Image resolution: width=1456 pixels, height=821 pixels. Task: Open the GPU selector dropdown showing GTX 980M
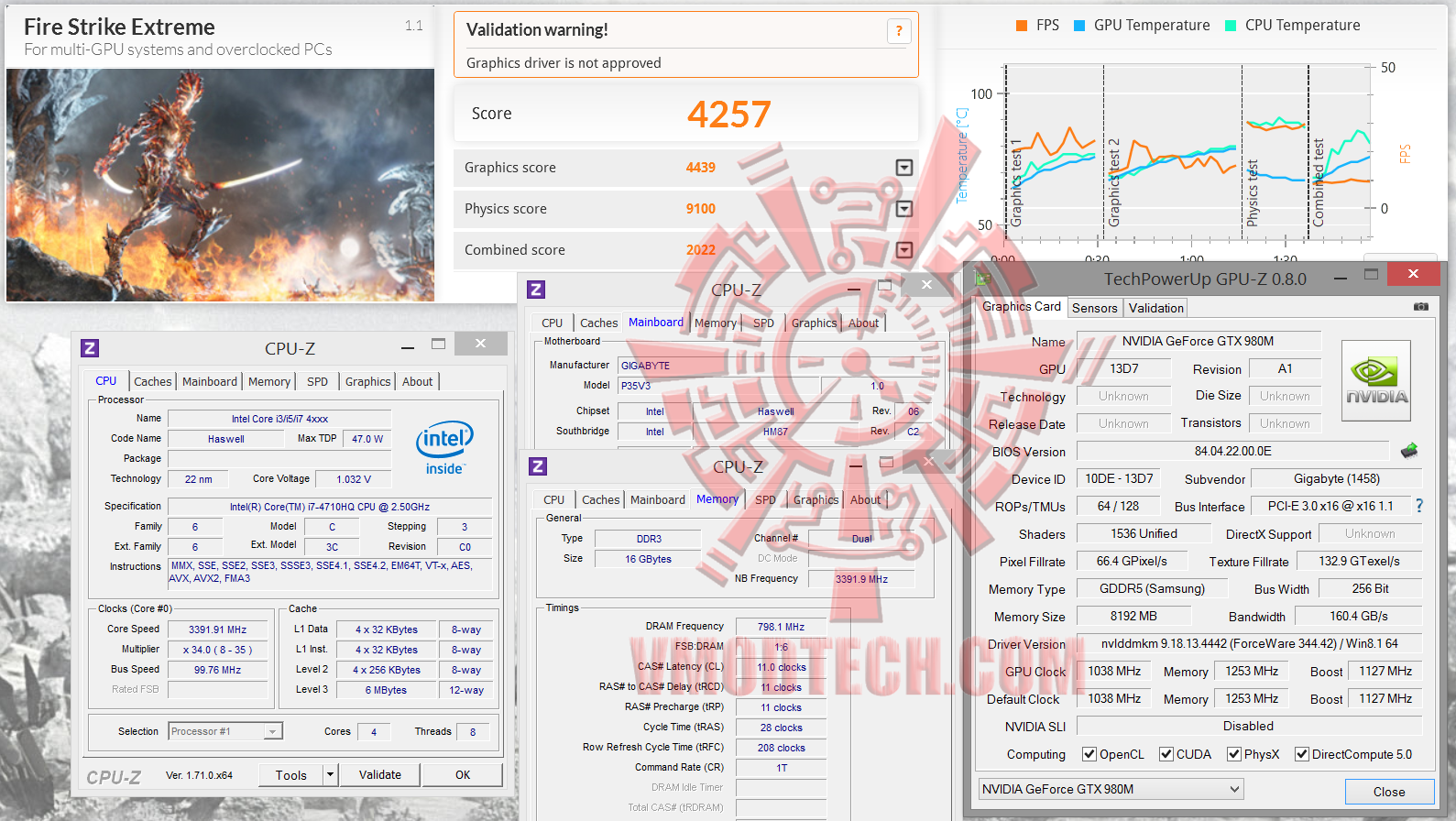click(x=1111, y=789)
